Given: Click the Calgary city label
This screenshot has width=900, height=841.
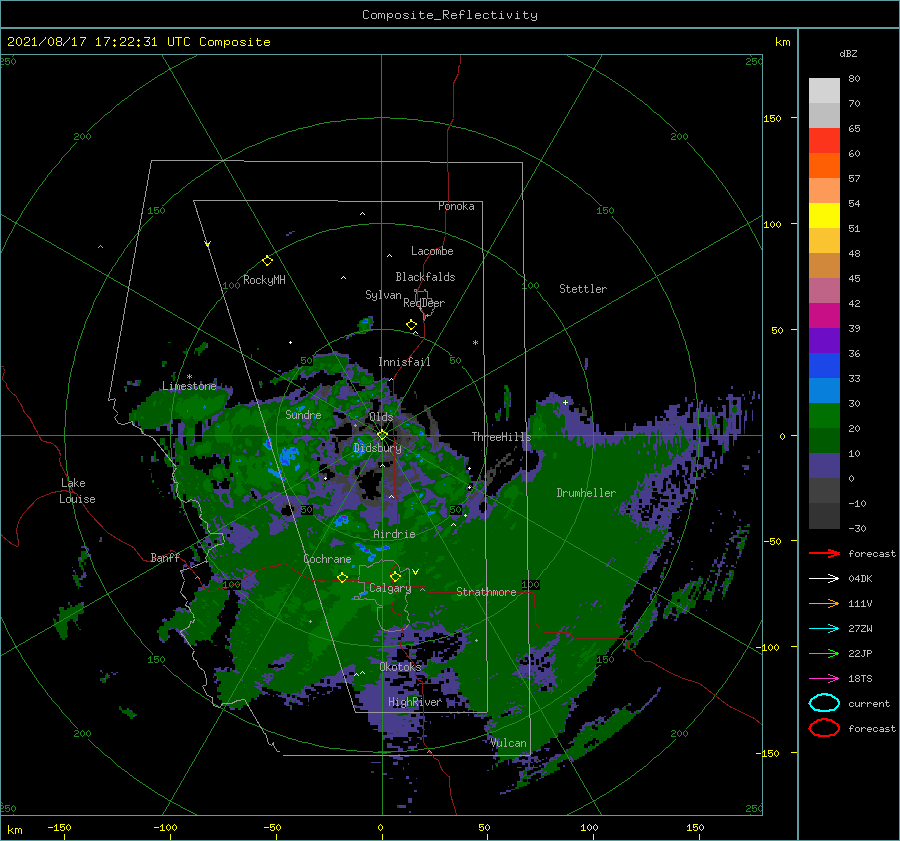Looking at the screenshot, I should click(x=390, y=588).
